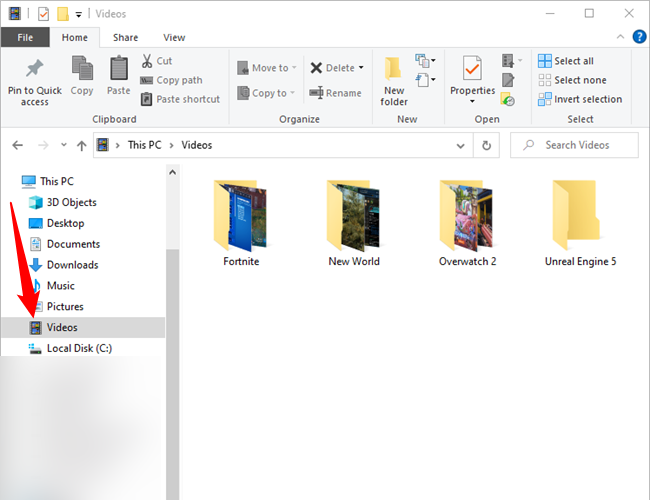Click the Copy icon in Clipboard group
The width and height of the screenshot is (650, 500).
pos(82,68)
